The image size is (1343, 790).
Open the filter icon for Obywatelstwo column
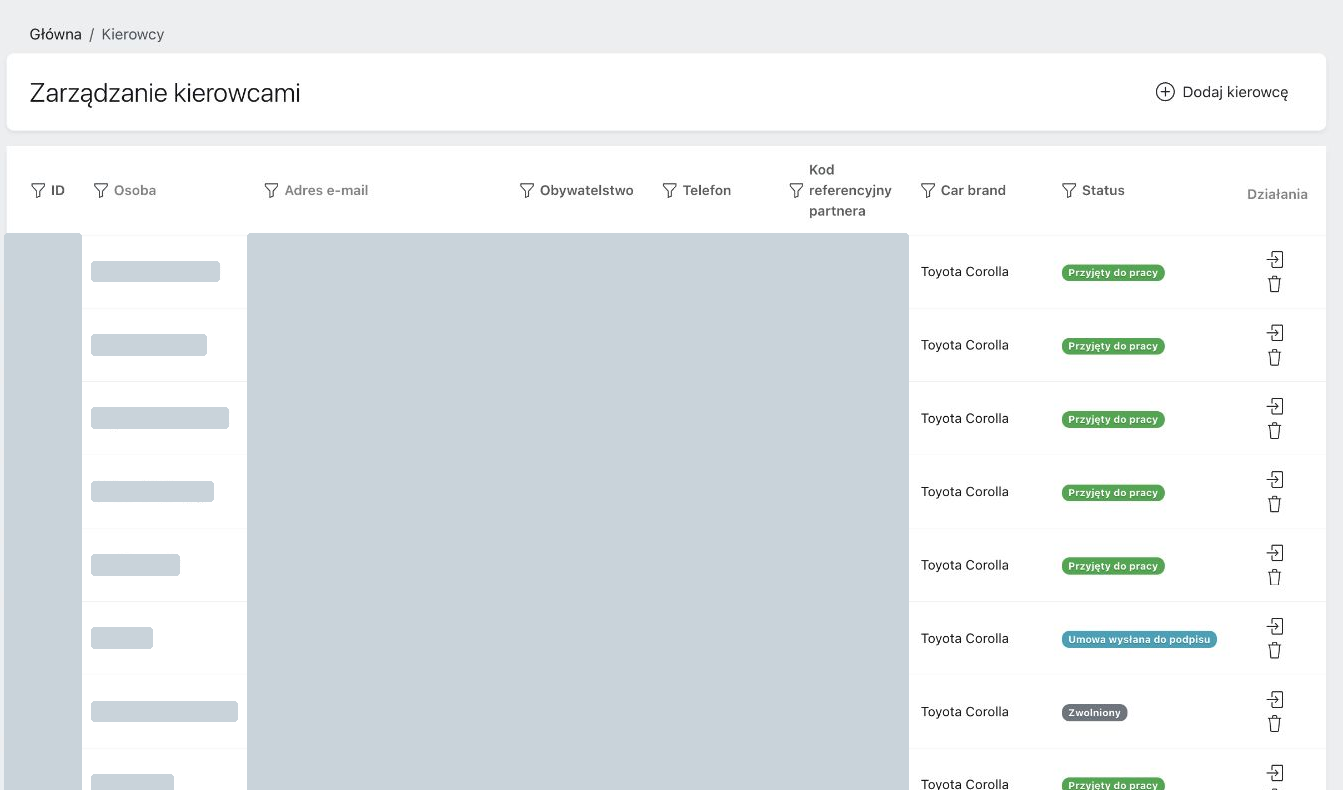pos(527,190)
